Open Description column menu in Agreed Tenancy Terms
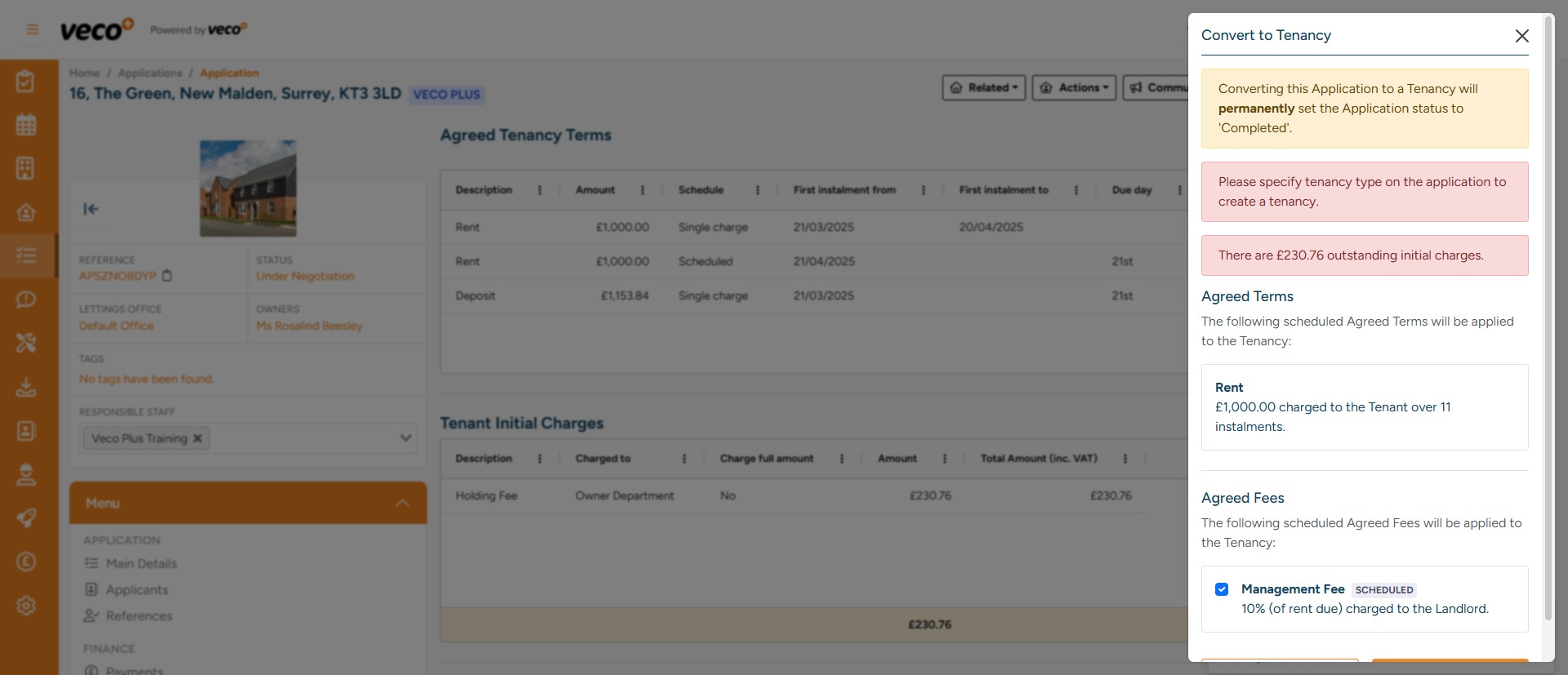Screen dimensions: 1568x675 tap(540, 190)
